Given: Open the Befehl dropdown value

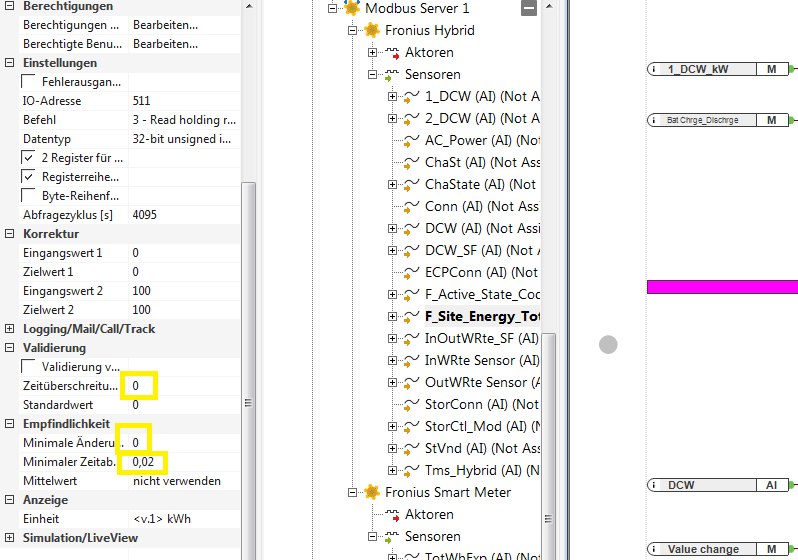Looking at the screenshot, I should click(184, 120).
